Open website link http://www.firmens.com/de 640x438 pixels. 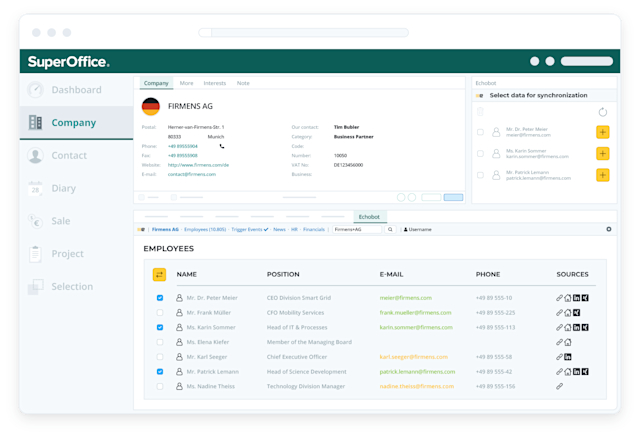(198, 165)
